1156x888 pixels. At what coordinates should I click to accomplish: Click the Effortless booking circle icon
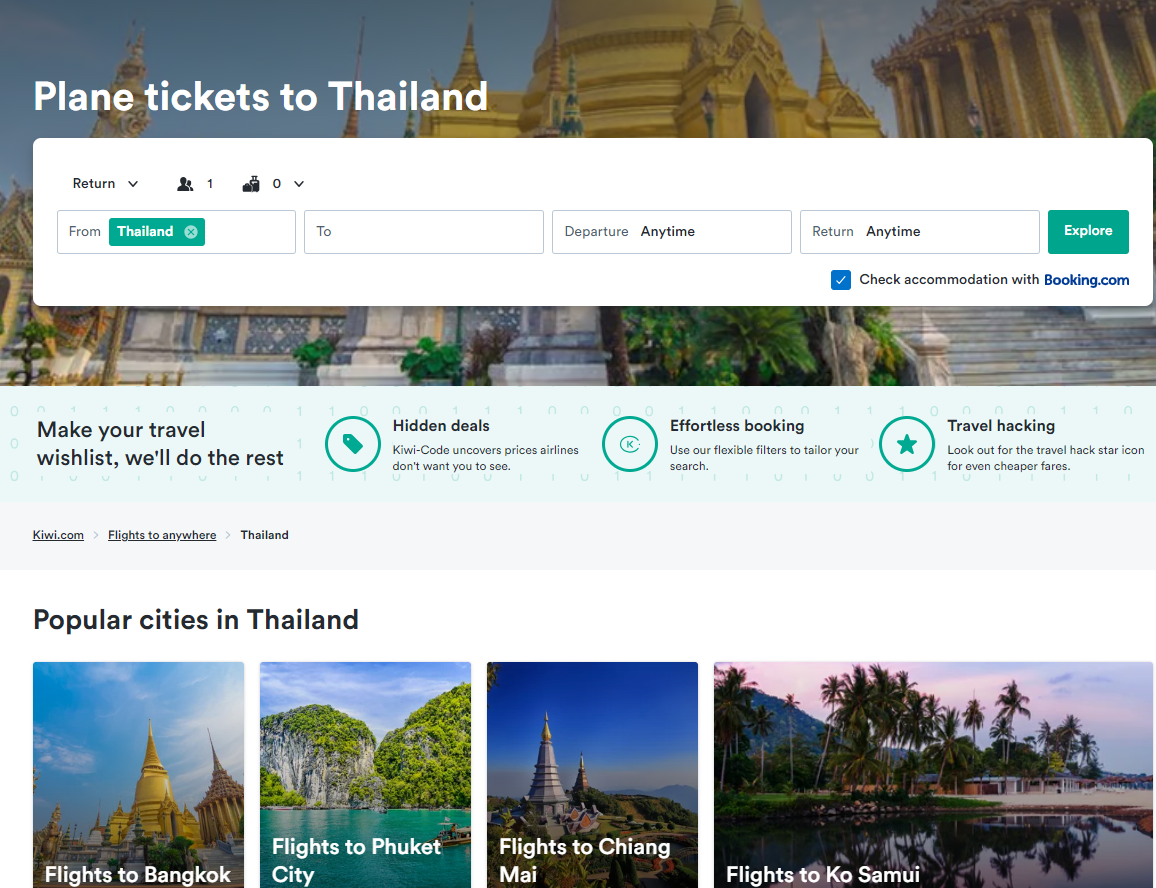630,444
